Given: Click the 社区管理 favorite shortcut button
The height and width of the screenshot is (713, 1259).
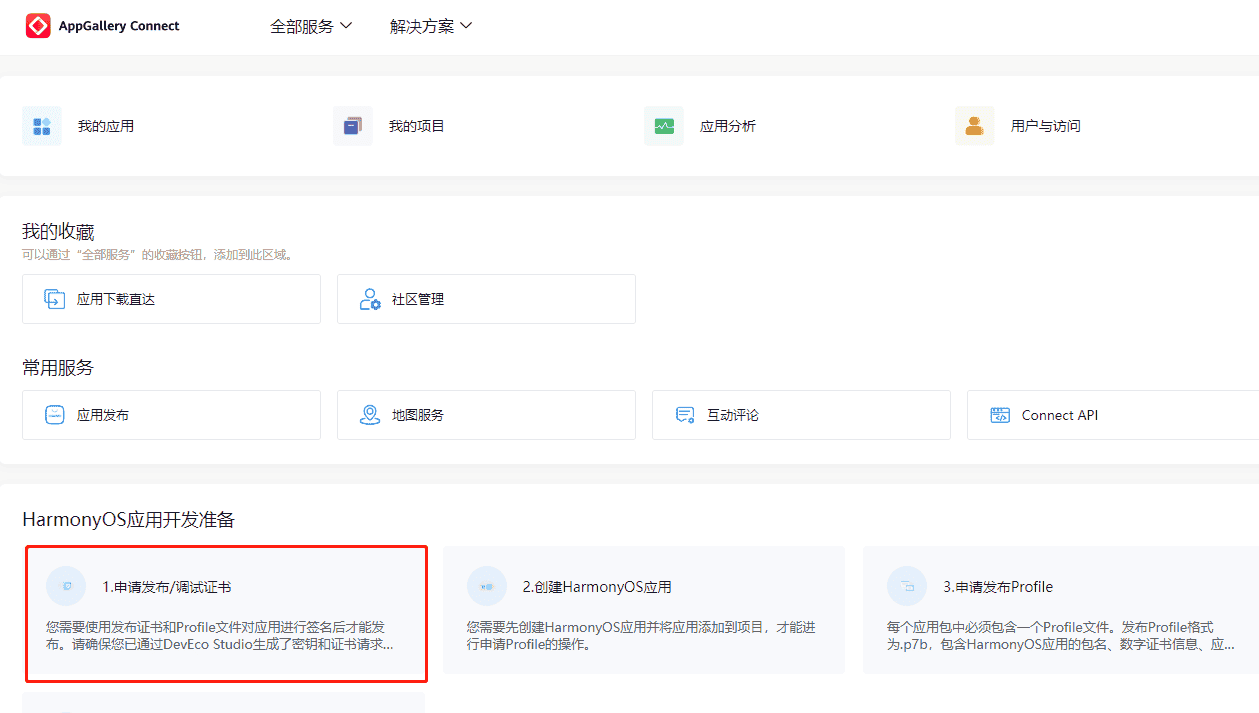Looking at the screenshot, I should click(486, 298).
